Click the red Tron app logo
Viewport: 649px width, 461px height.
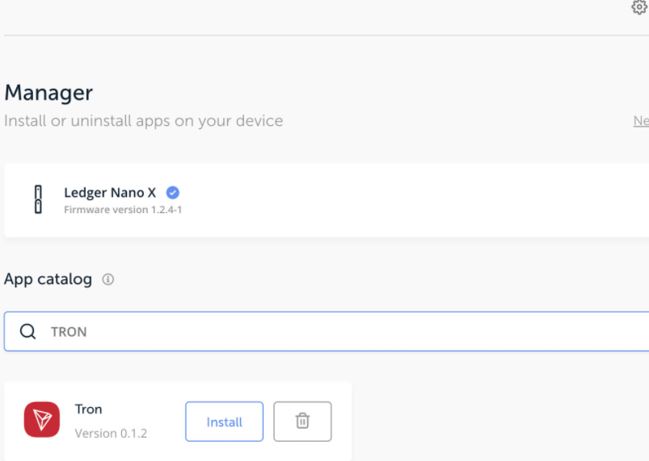[41, 421]
